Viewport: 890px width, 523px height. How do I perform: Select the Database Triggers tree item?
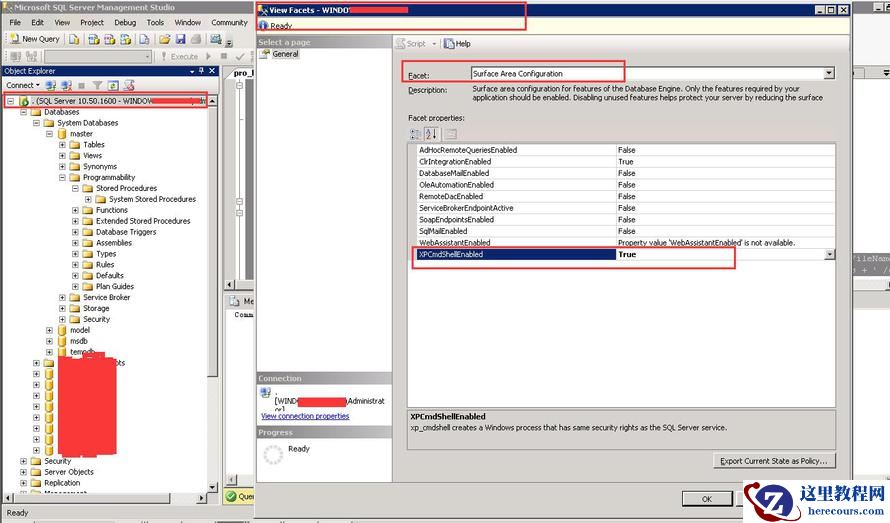125,232
